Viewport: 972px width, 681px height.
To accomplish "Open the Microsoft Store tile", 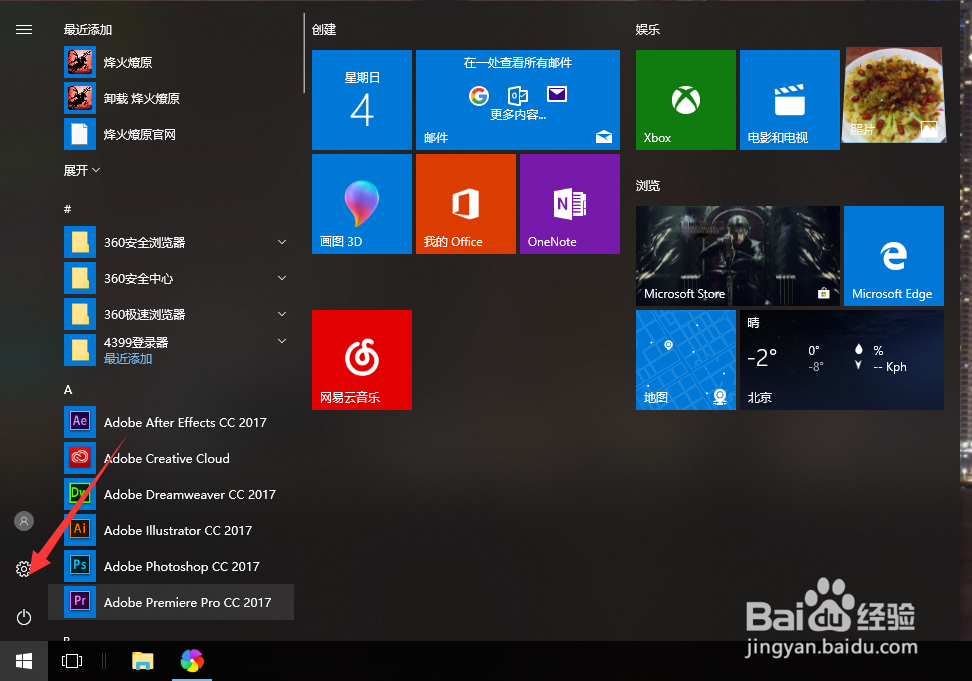I will pos(738,256).
